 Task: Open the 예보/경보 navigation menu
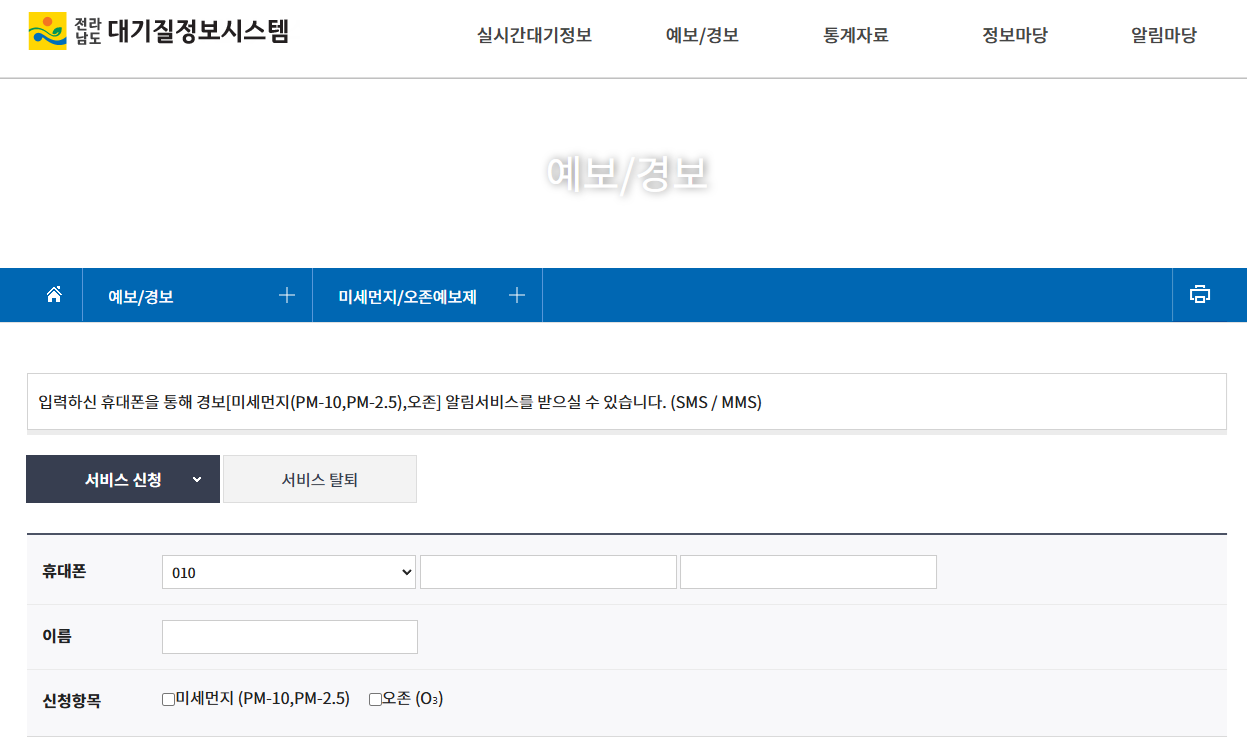pyautogui.click(x=704, y=34)
